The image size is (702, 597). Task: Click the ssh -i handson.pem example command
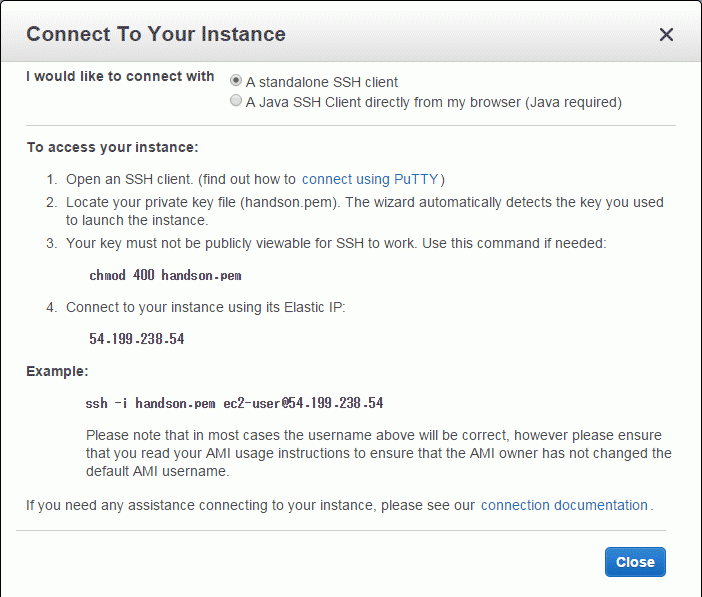coord(234,403)
